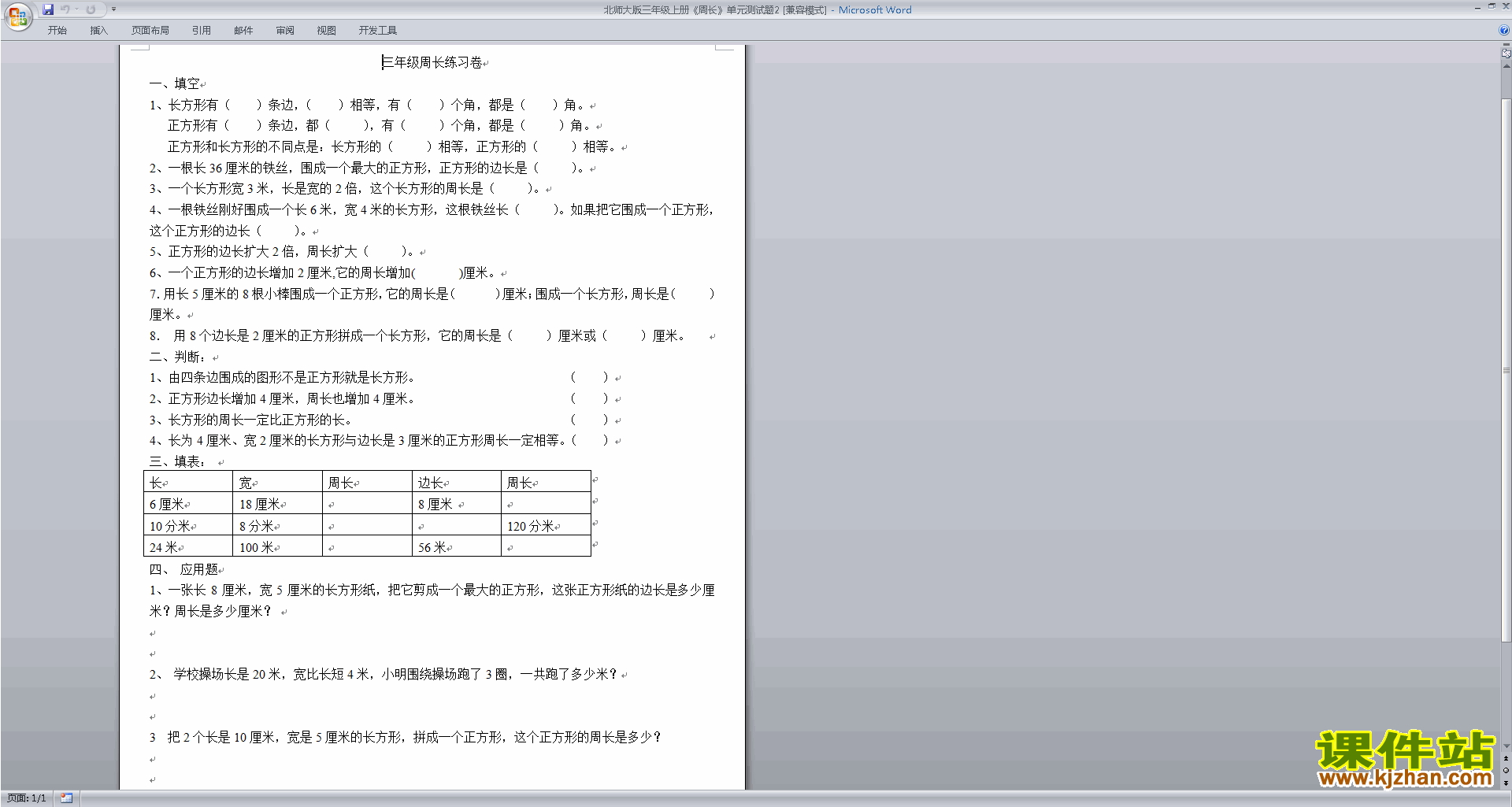Open Word Help with the question mark
1512x807 pixels.
tap(1503, 30)
